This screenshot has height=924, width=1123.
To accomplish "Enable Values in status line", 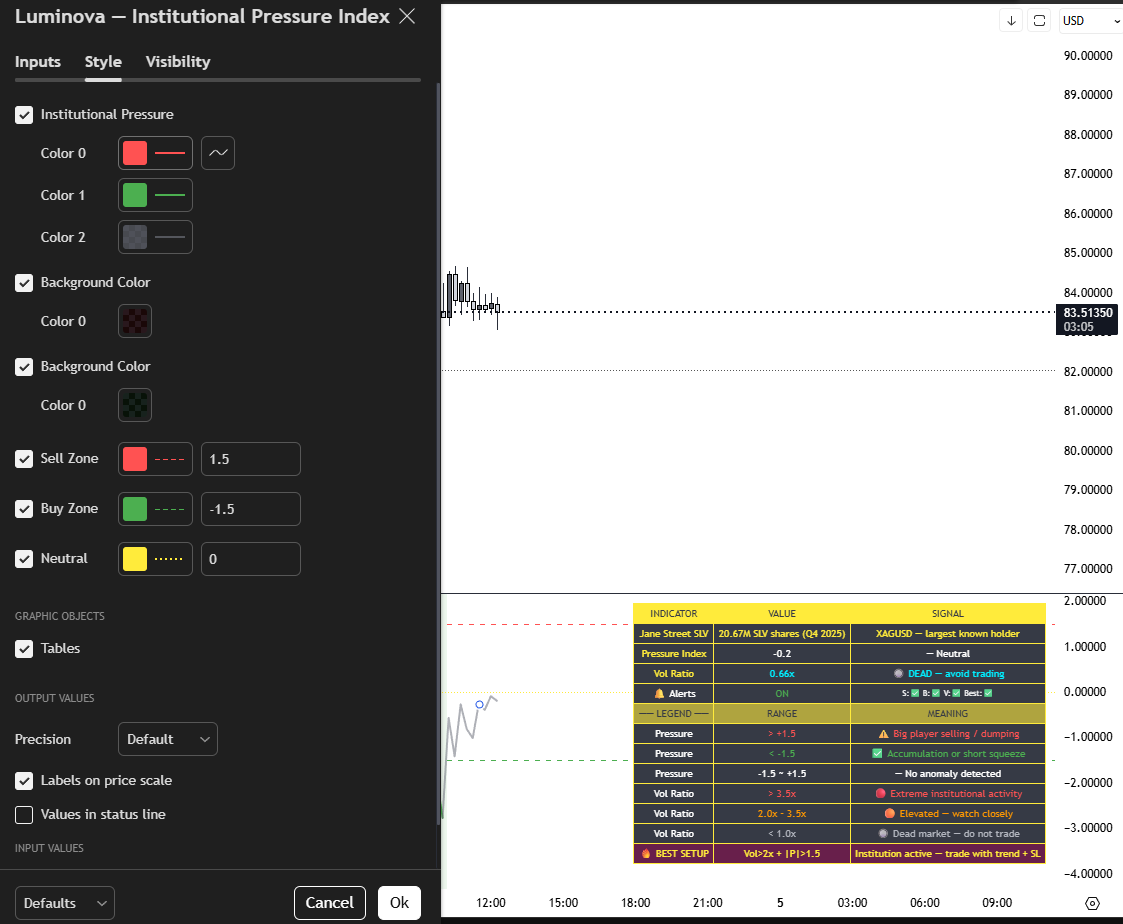I will tap(24, 815).
